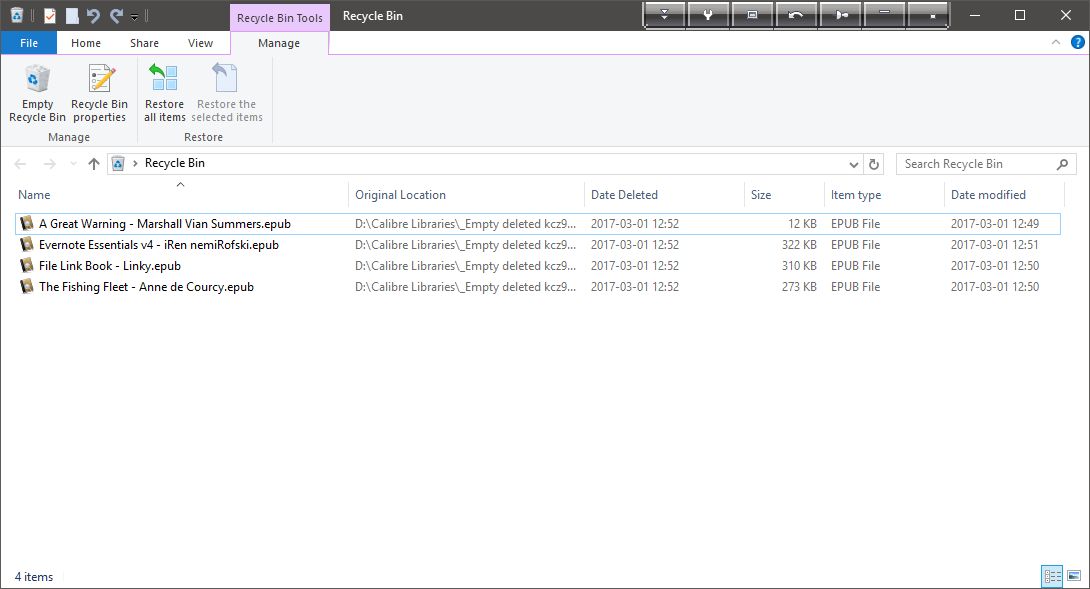The height and width of the screenshot is (589, 1090).
Task: Click the Recycle Bin icon in the title bar
Action: point(17,15)
